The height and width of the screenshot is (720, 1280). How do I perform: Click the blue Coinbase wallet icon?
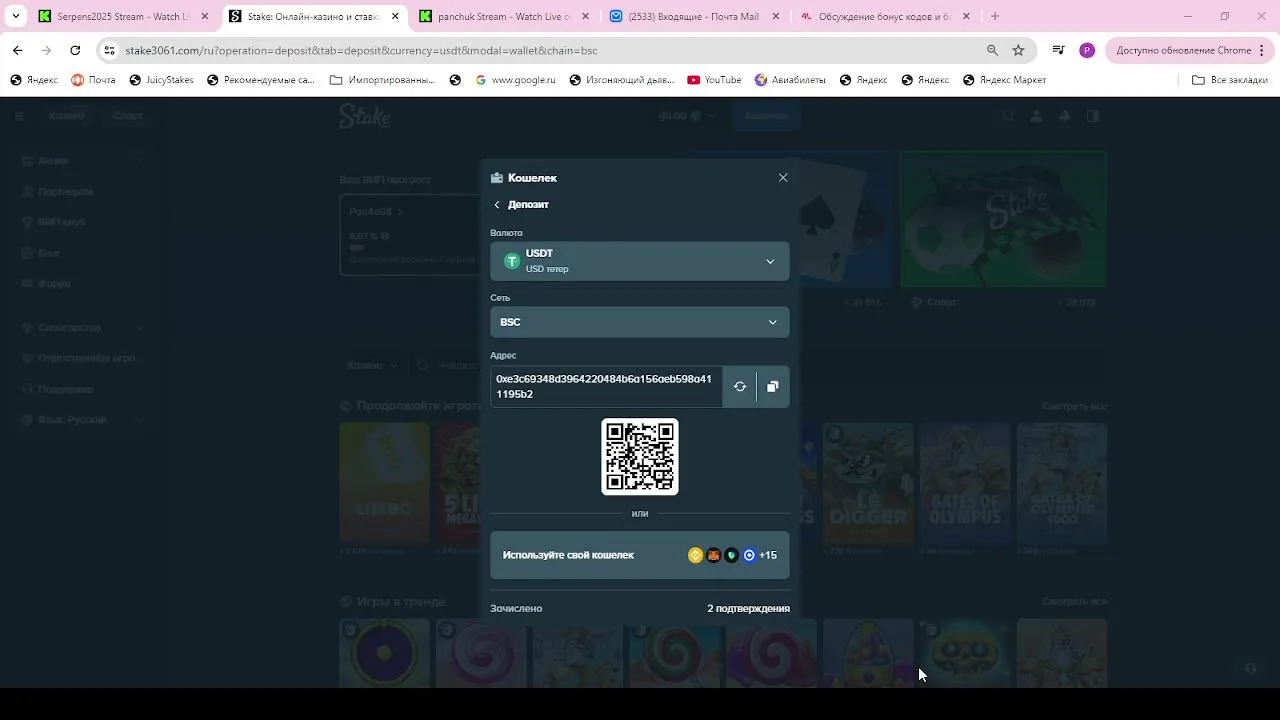click(749, 555)
